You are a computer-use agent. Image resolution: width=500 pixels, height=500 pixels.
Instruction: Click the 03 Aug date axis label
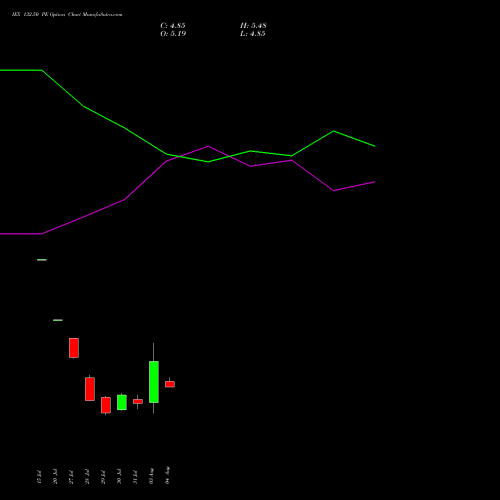point(151,476)
